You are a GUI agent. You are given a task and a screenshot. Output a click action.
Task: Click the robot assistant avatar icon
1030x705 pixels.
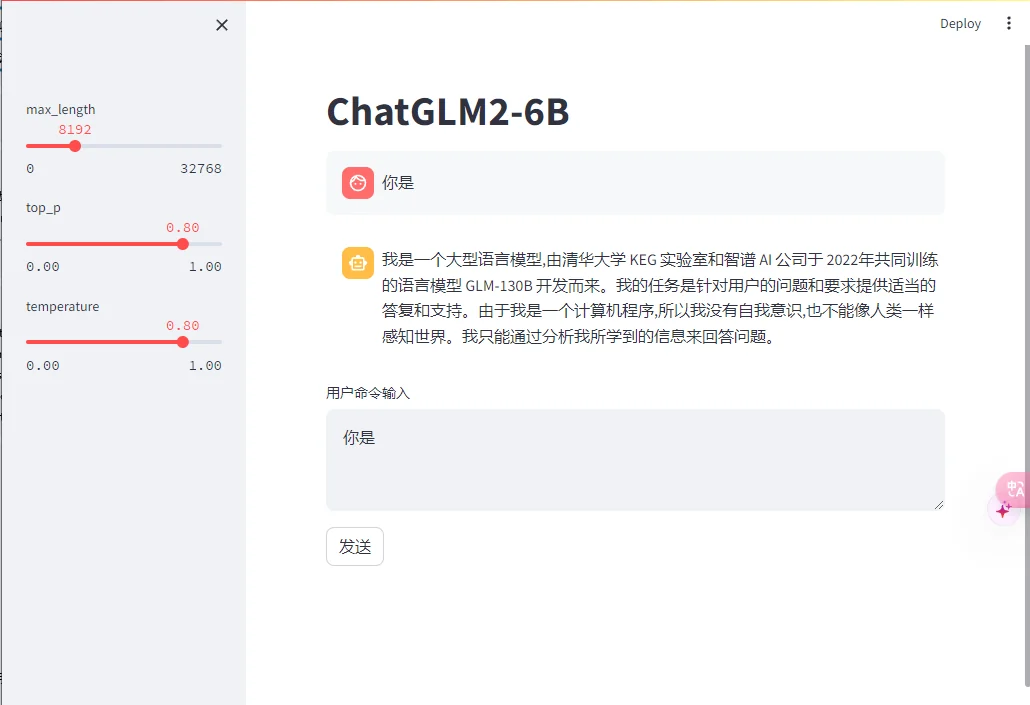click(358, 263)
